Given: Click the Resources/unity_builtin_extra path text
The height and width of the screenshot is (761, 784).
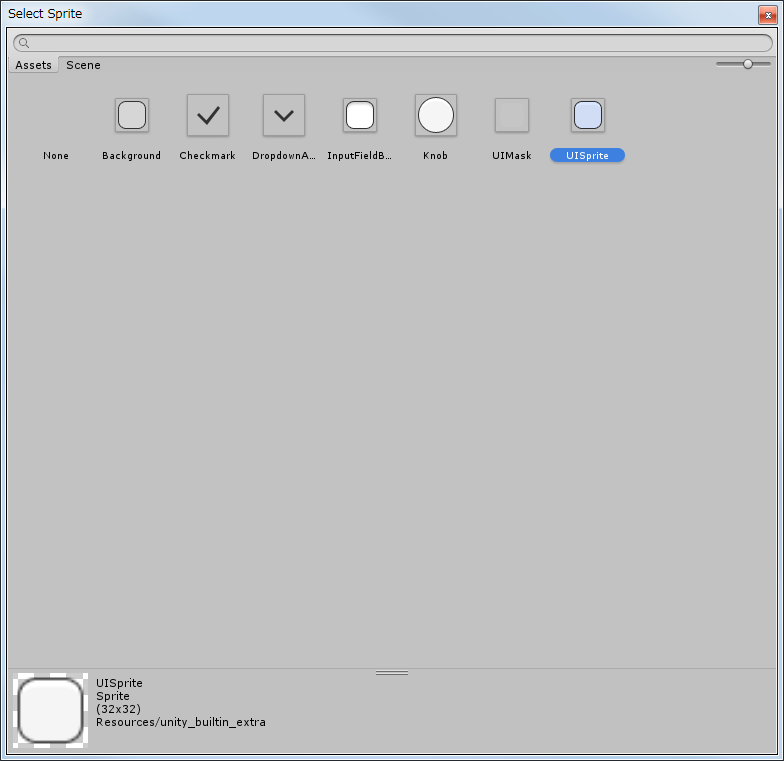Looking at the screenshot, I should point(181,722).
